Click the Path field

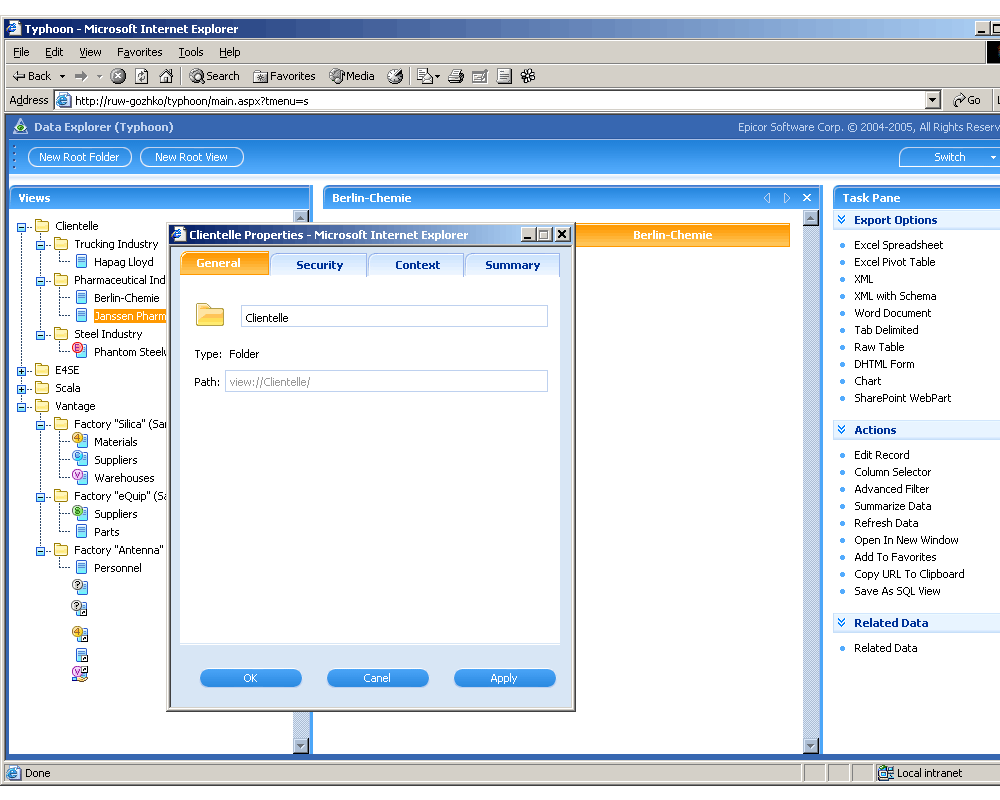tap(386, 381)
